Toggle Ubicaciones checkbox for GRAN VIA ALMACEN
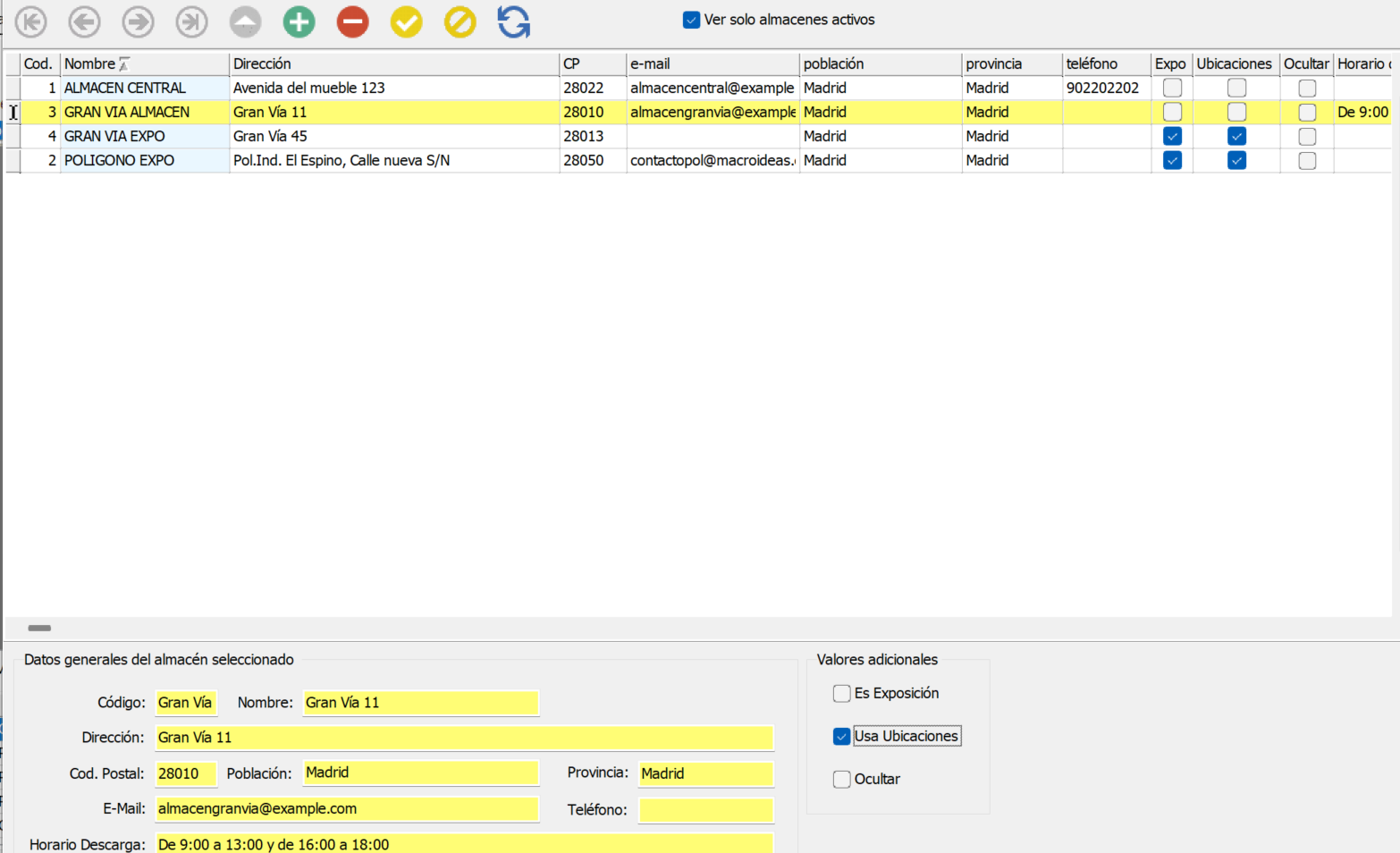Viewport: 1400px width, 853px height. point(1236,112)
